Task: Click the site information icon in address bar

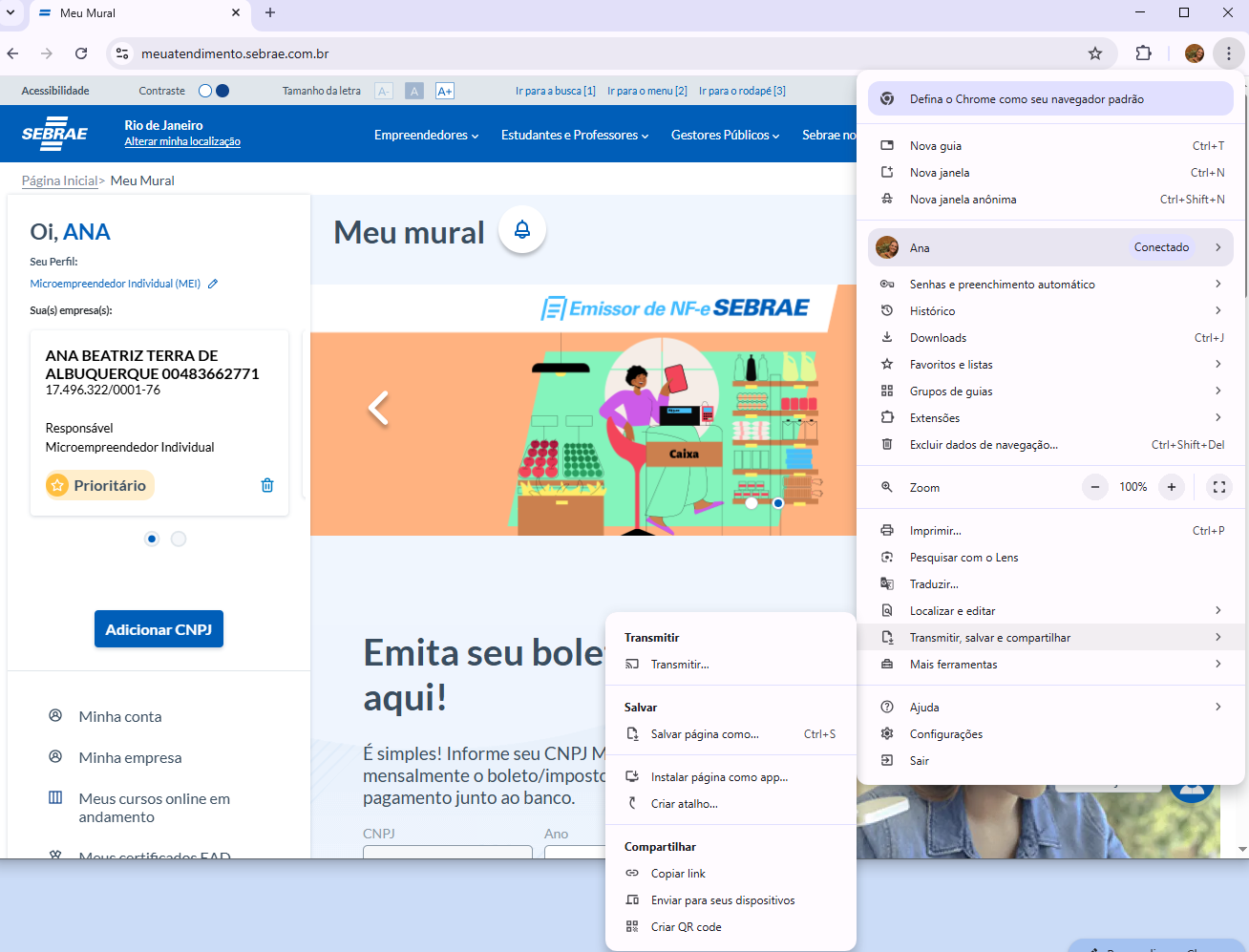Action: pos(122,53)
